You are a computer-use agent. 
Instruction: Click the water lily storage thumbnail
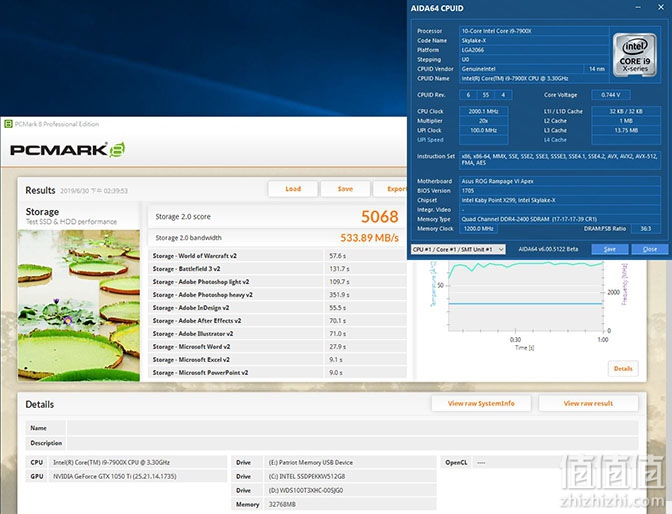79,305
